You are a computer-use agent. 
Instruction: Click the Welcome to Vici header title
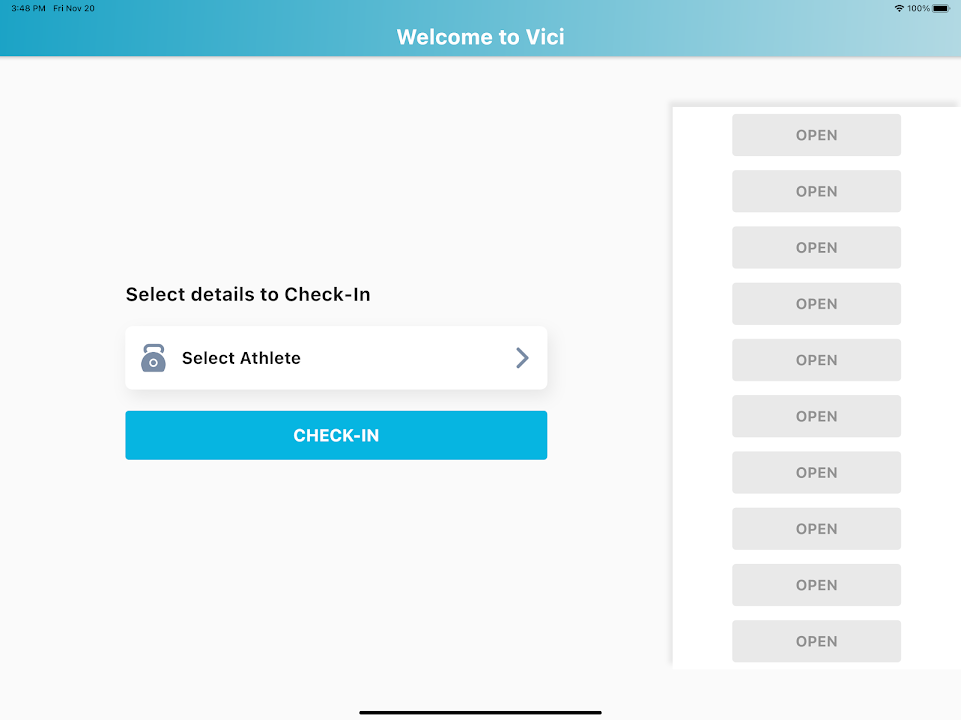click(480, 37)
